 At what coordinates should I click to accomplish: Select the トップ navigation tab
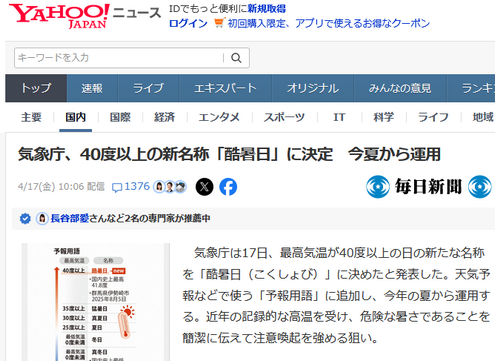pos(36,88)
